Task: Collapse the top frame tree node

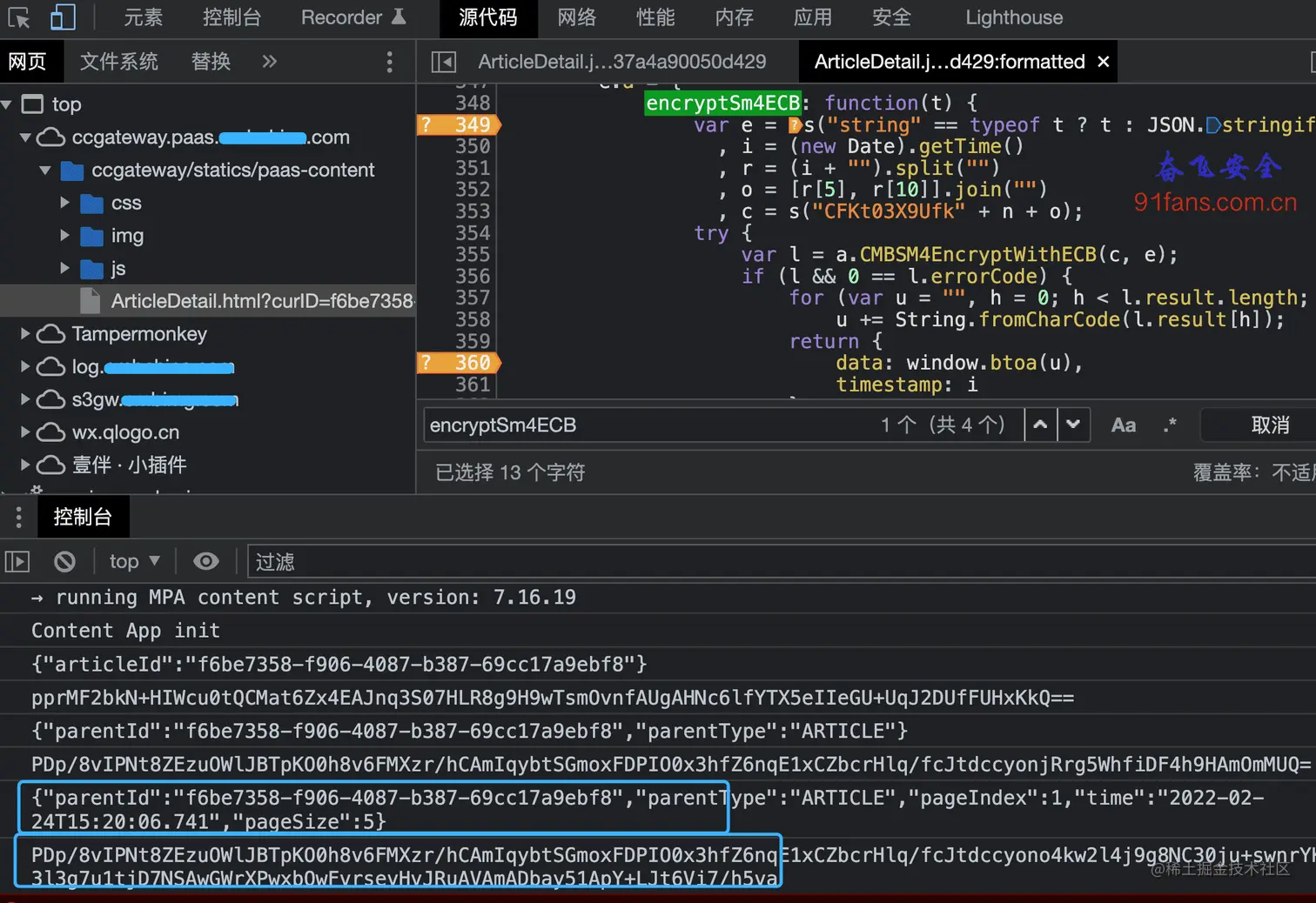Action: (x=7, y=104)
